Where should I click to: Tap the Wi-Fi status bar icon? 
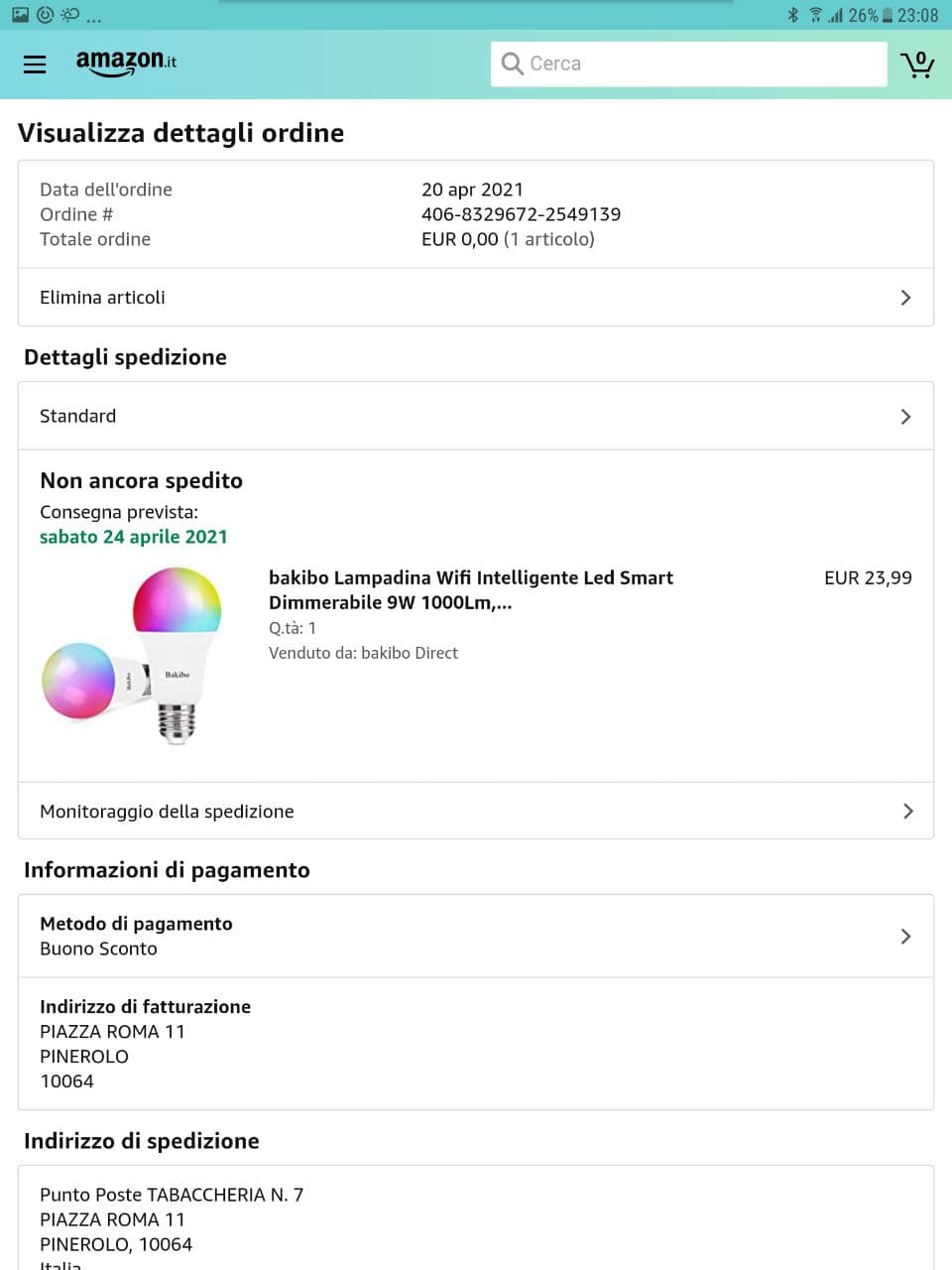(x=815, y=15)
